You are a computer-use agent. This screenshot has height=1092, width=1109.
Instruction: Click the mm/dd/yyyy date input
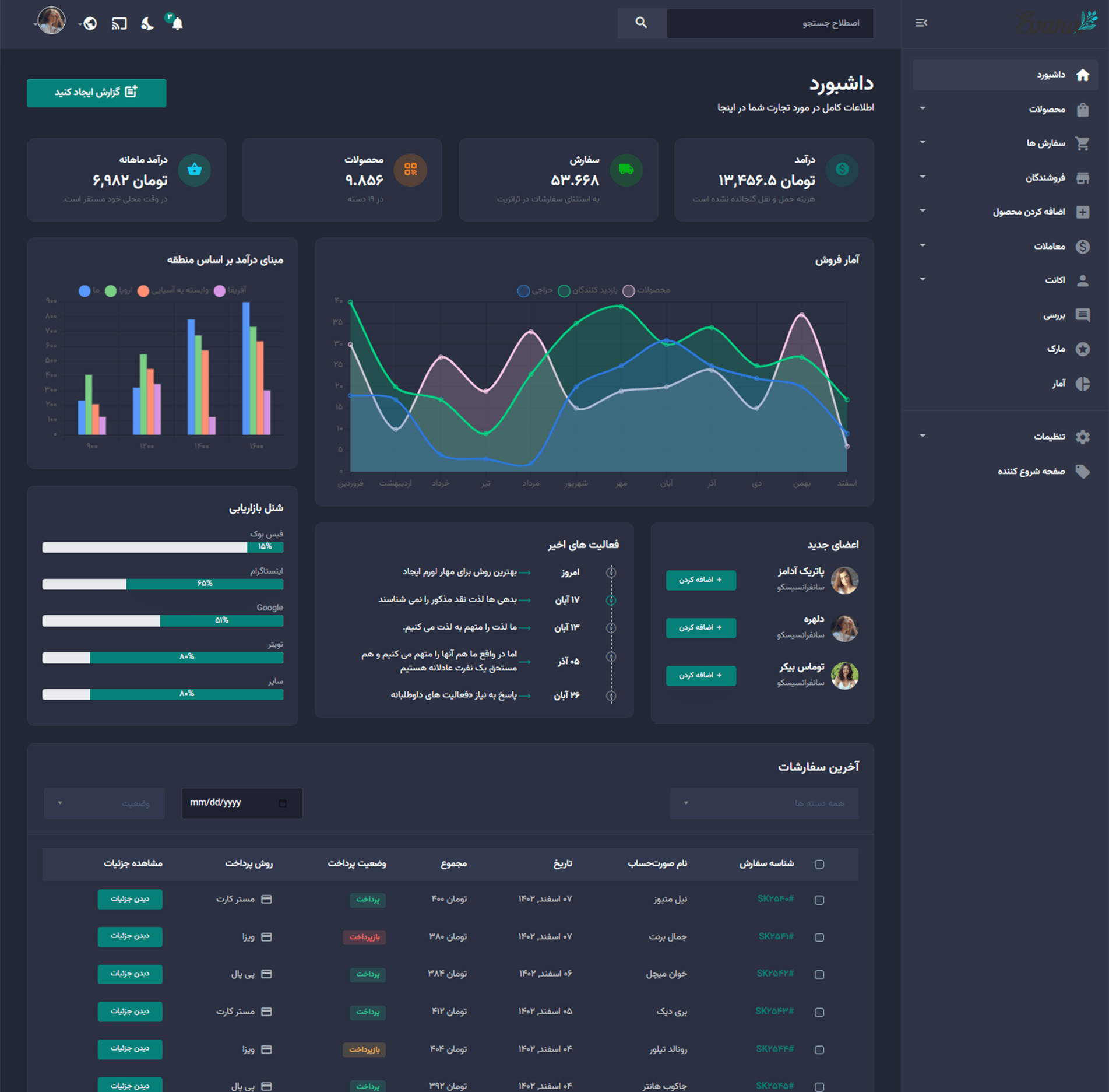tap(242, 803)
